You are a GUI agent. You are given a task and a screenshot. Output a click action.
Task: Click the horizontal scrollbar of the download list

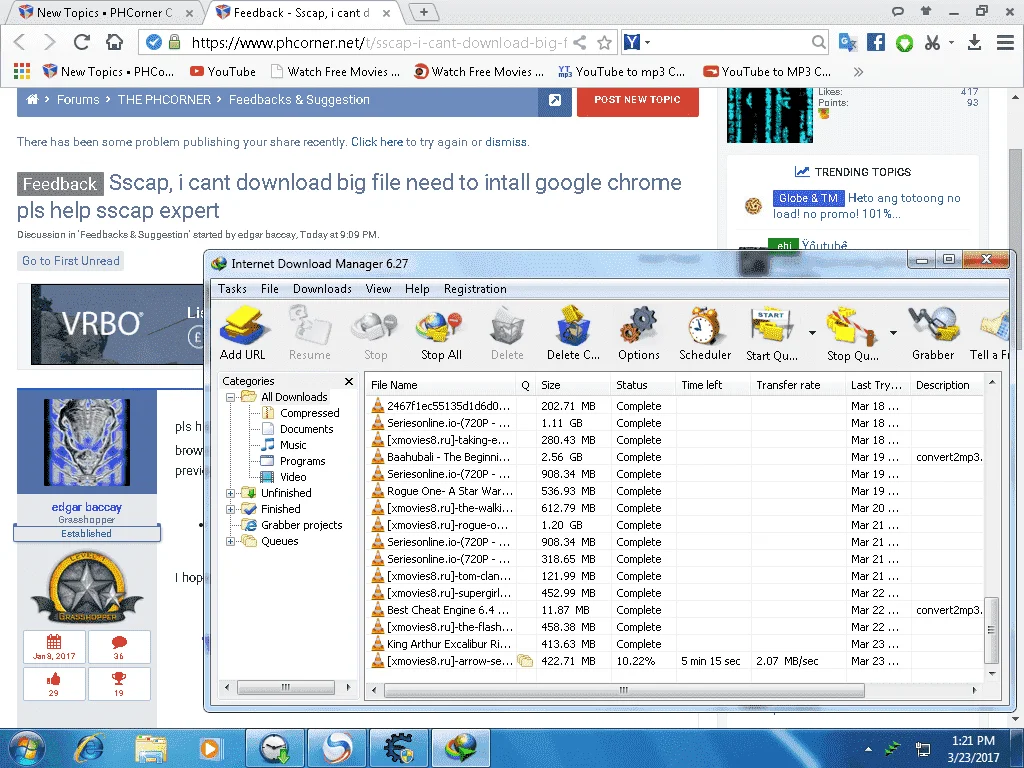click(x=624, y=690)
